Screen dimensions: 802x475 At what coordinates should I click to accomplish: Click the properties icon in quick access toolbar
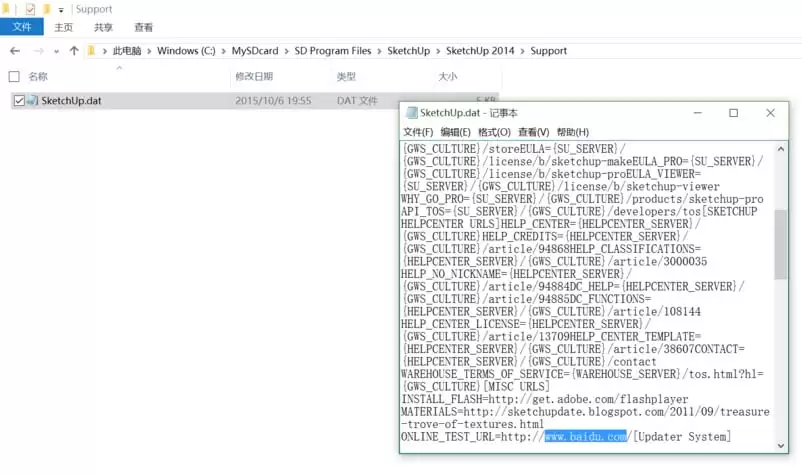pyautogui.click(x=30, y=9)
